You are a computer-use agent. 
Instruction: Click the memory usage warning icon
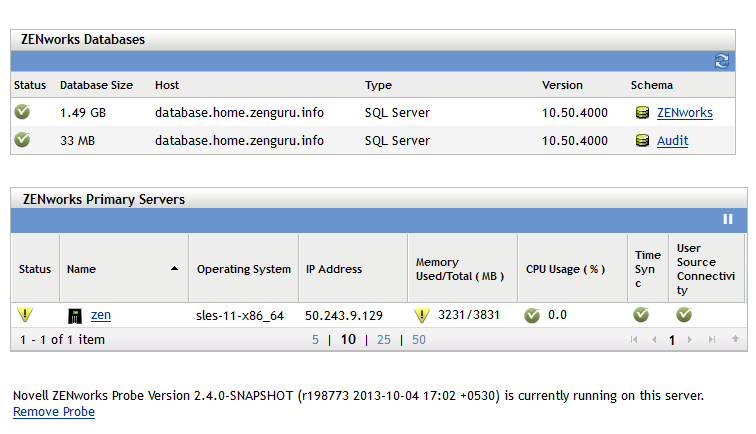(422, 316)
